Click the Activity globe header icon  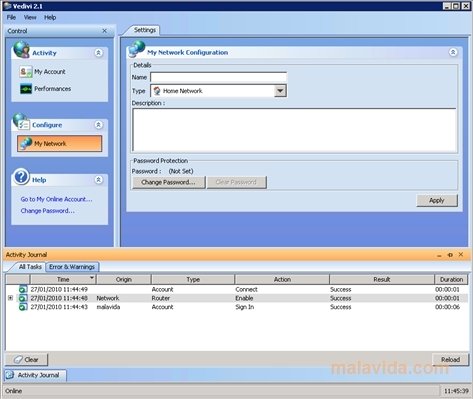coord(21,49)
